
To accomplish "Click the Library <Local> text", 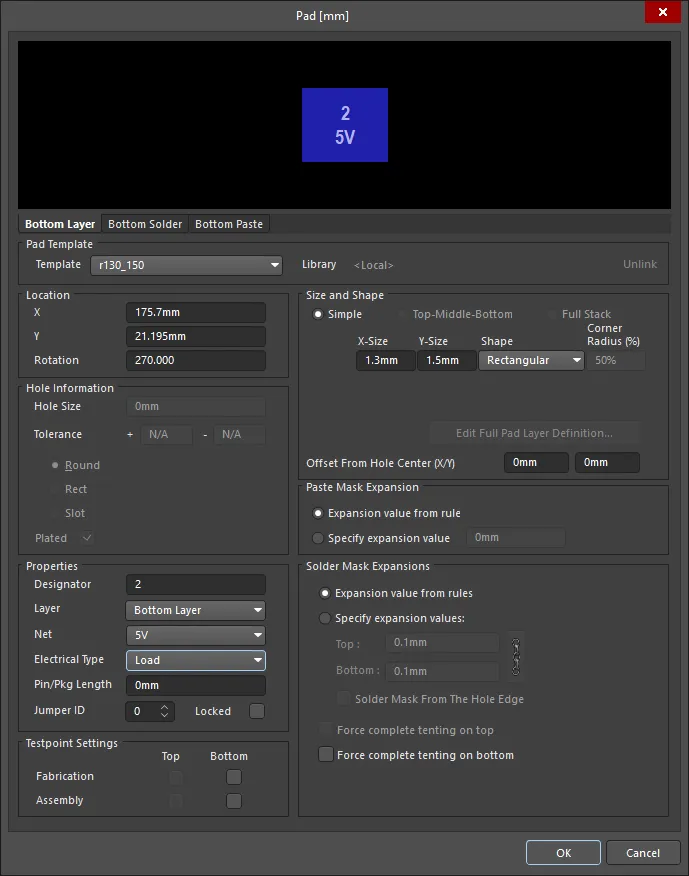I will point(373,265).
